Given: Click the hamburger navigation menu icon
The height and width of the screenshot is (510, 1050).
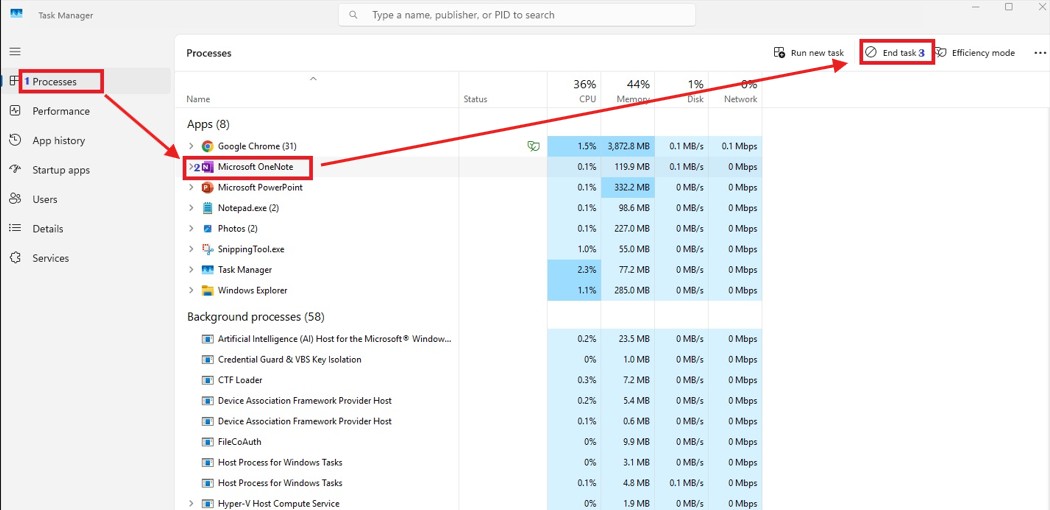Looking at the screenshot, I should tap(15, 52).
